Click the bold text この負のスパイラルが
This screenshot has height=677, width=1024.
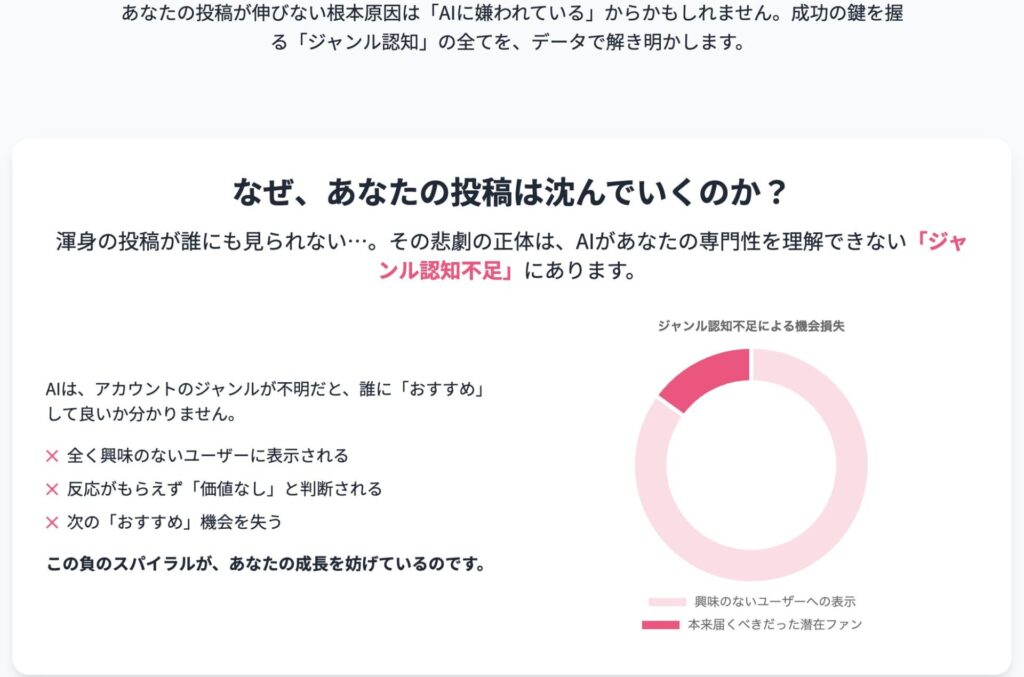click(x=129, y=564)
